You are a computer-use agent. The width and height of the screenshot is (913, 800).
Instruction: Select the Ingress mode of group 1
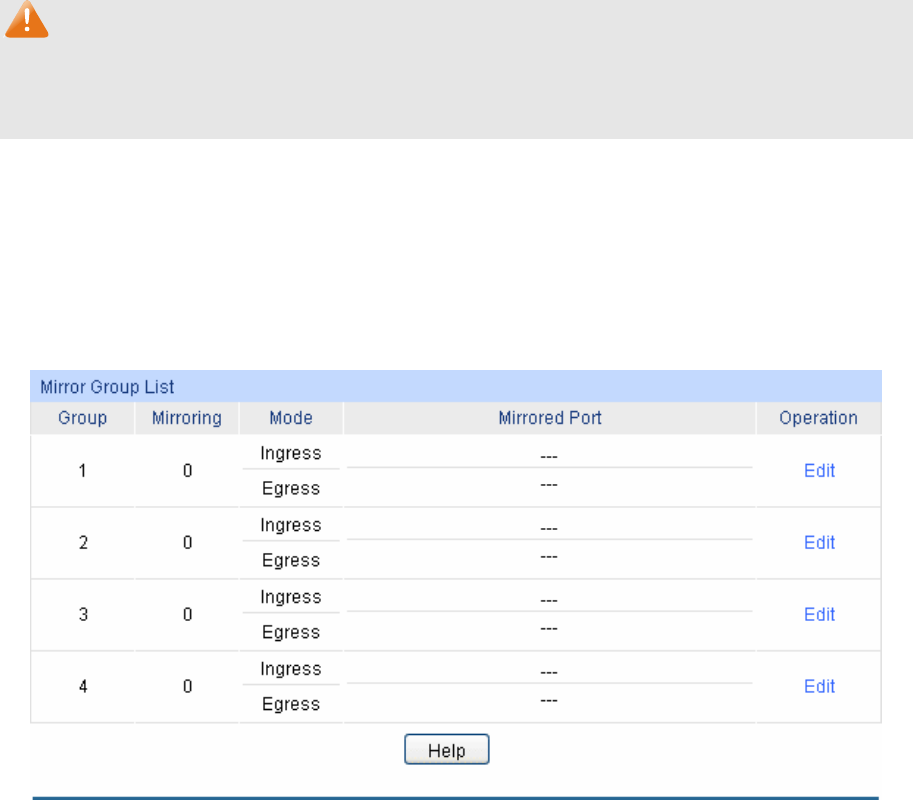(291, 453)
